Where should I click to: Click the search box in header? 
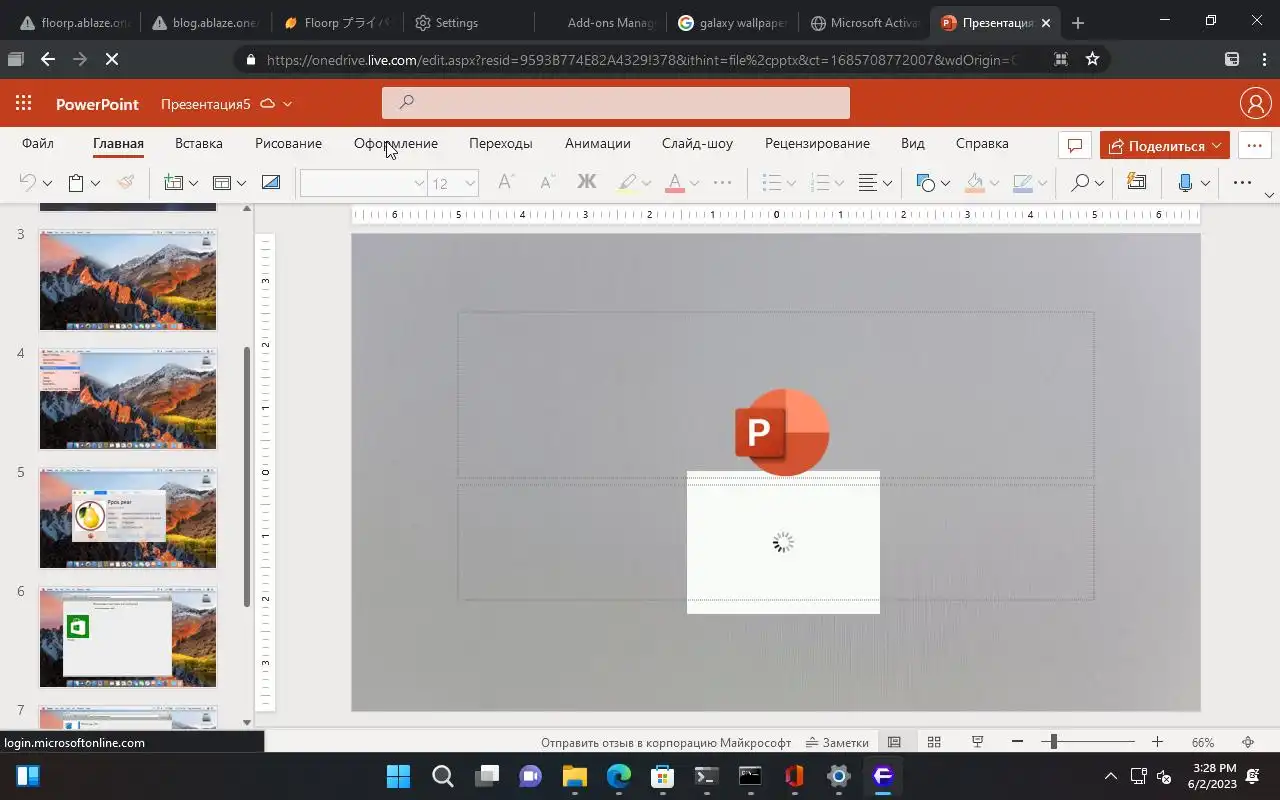pos(616,102)
